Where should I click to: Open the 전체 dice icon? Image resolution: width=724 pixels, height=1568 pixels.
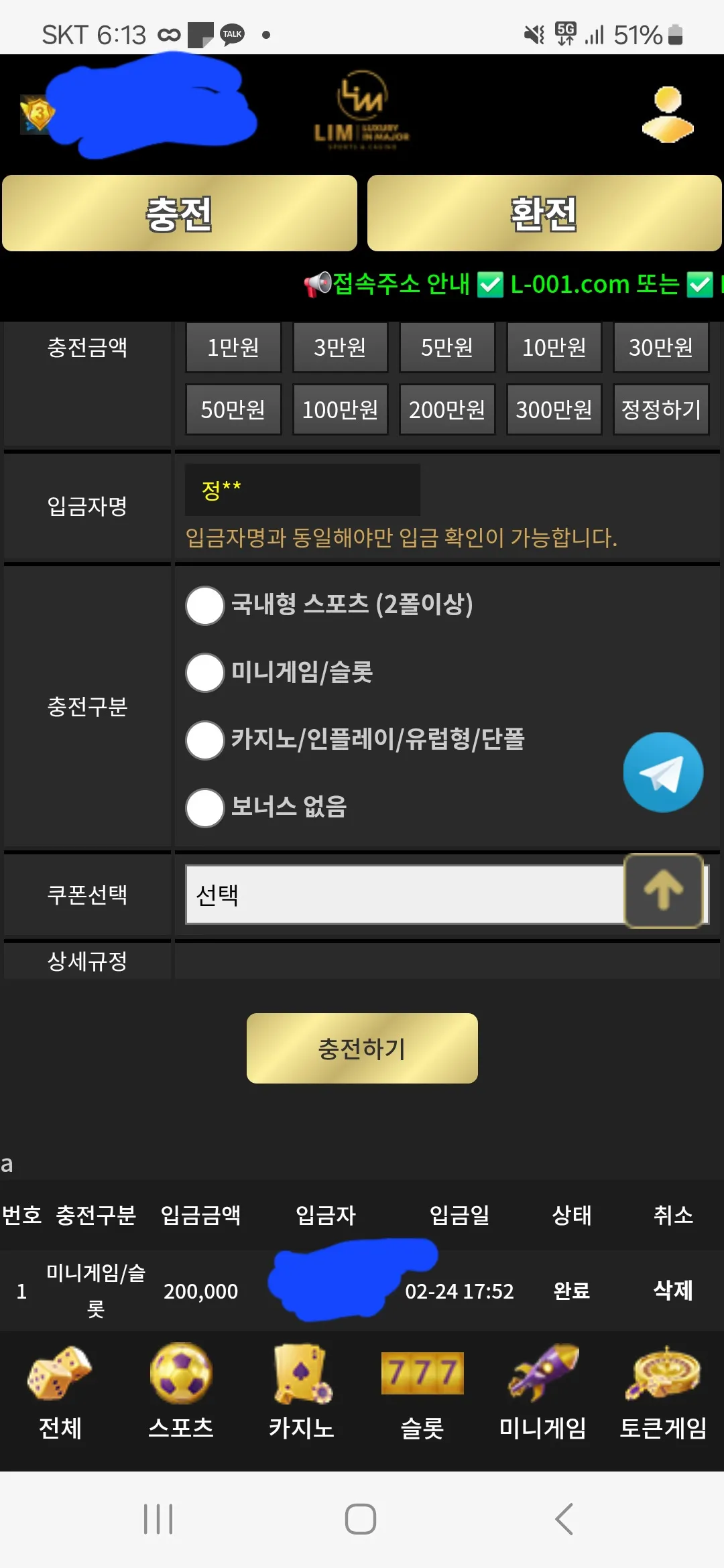60,1372
